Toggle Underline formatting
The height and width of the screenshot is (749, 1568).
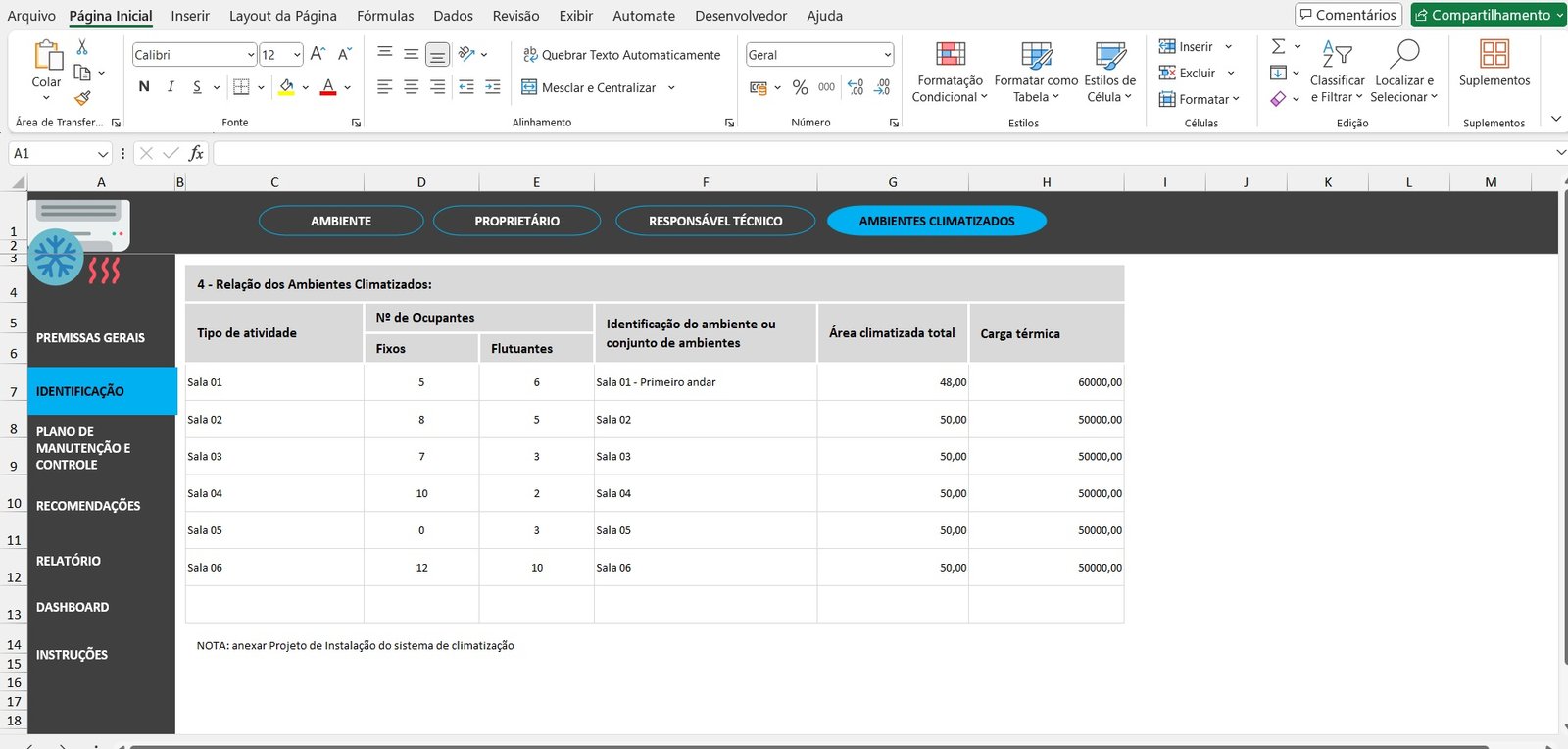tap(197, 87)
